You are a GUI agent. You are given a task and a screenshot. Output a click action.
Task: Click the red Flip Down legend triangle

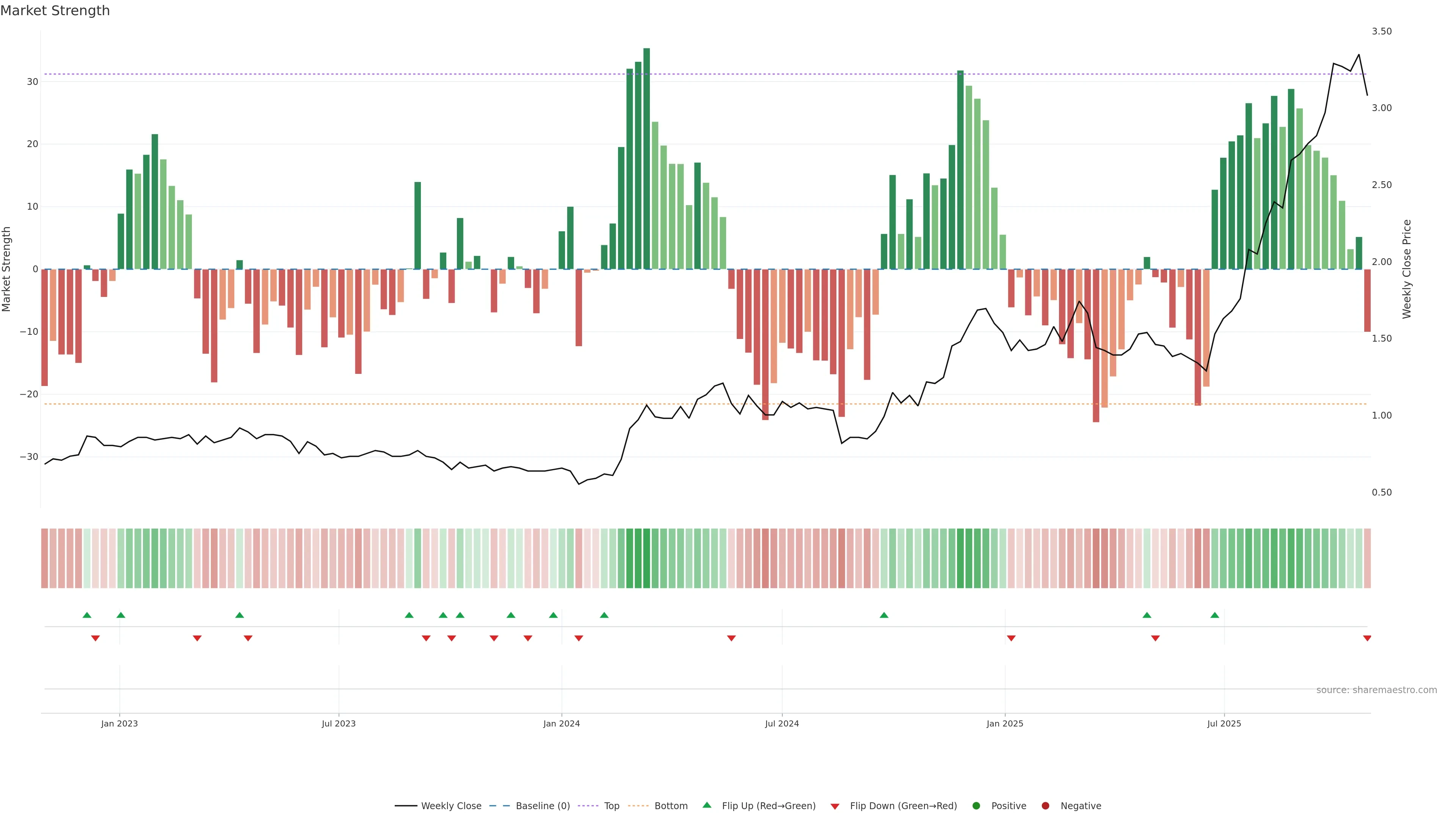point(835,806)
